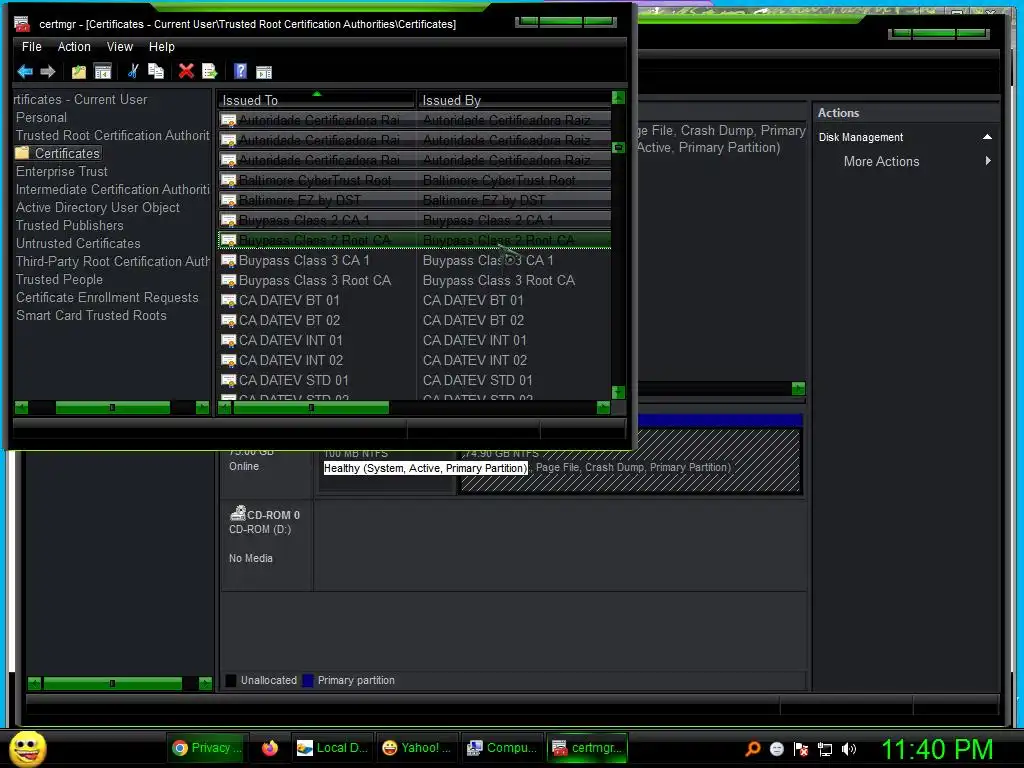Click the Firefox icon in taskbar

tap(270, 748)
